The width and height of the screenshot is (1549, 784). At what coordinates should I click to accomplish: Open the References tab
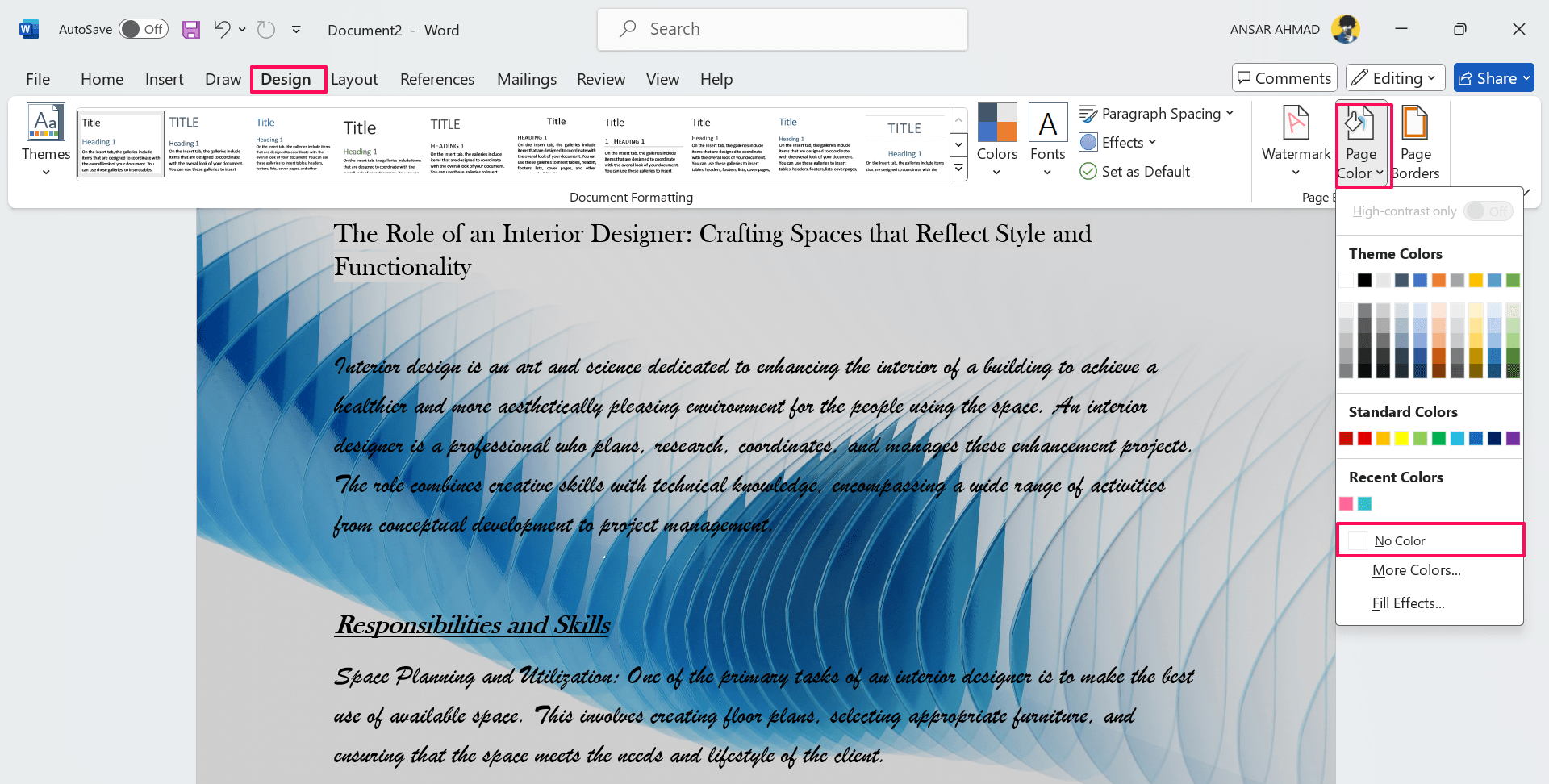point(437,79)
